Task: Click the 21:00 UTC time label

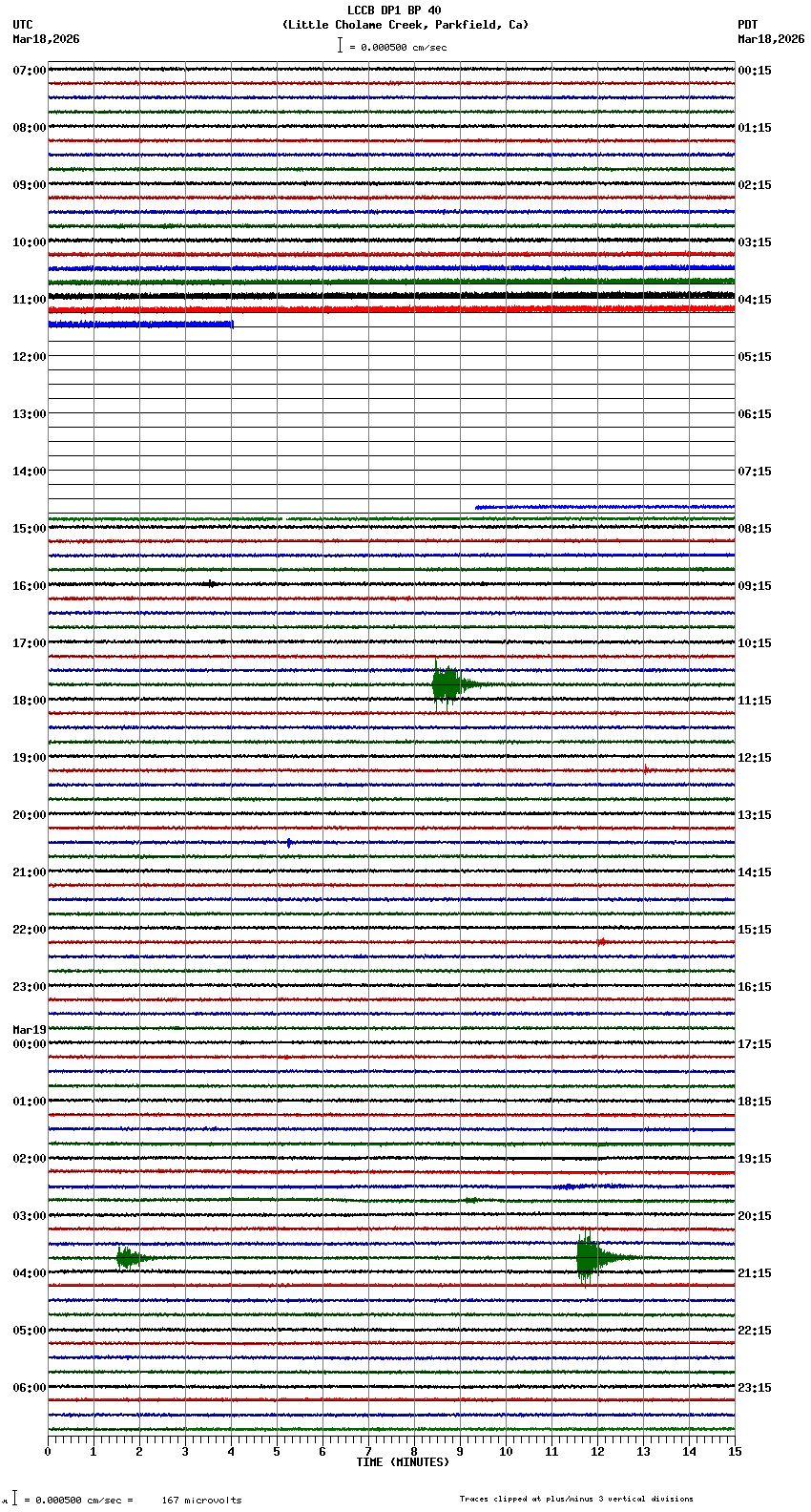Action: click(x=30, y=872)
